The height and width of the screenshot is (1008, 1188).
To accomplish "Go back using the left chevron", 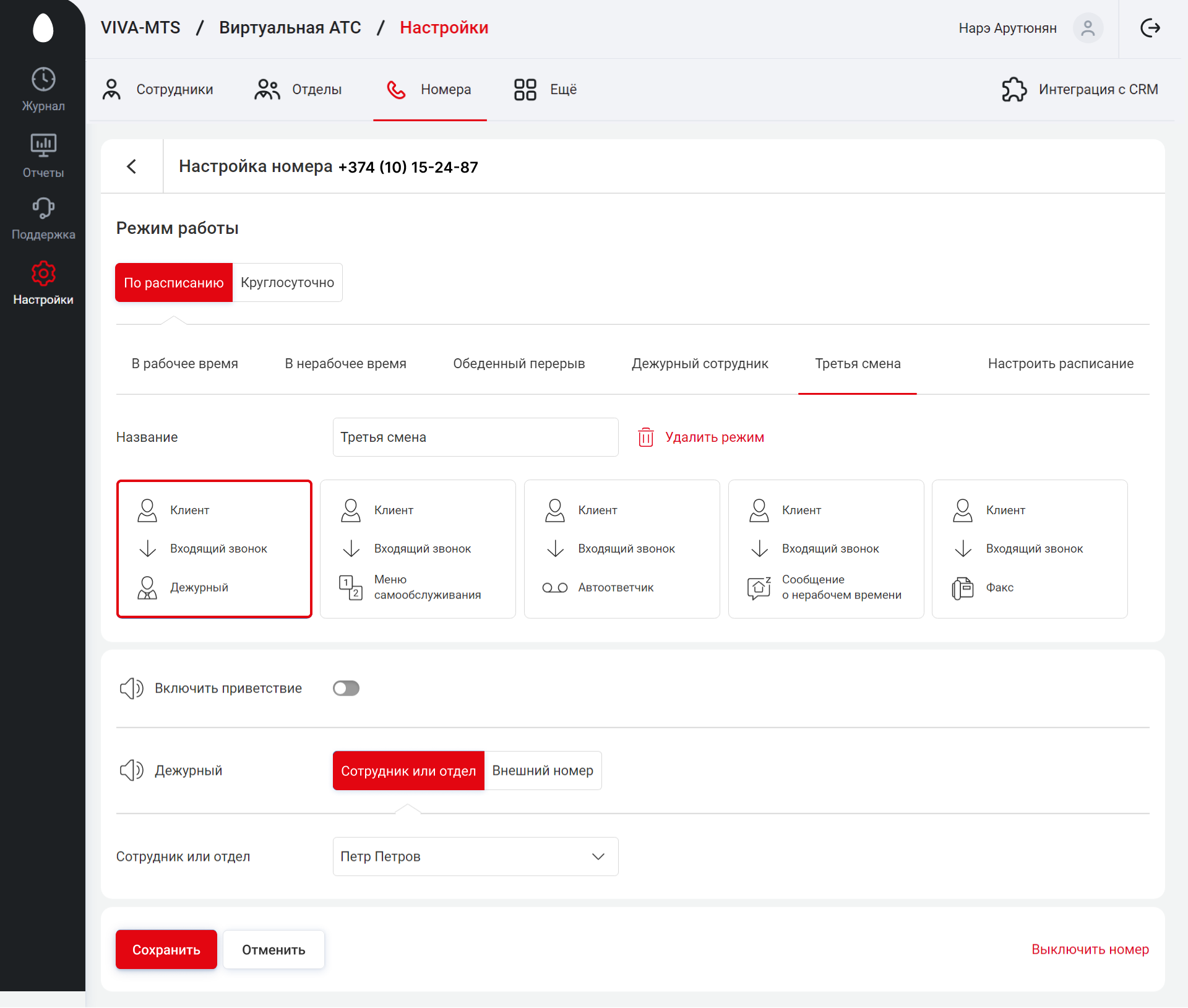I will pos(131,166).
